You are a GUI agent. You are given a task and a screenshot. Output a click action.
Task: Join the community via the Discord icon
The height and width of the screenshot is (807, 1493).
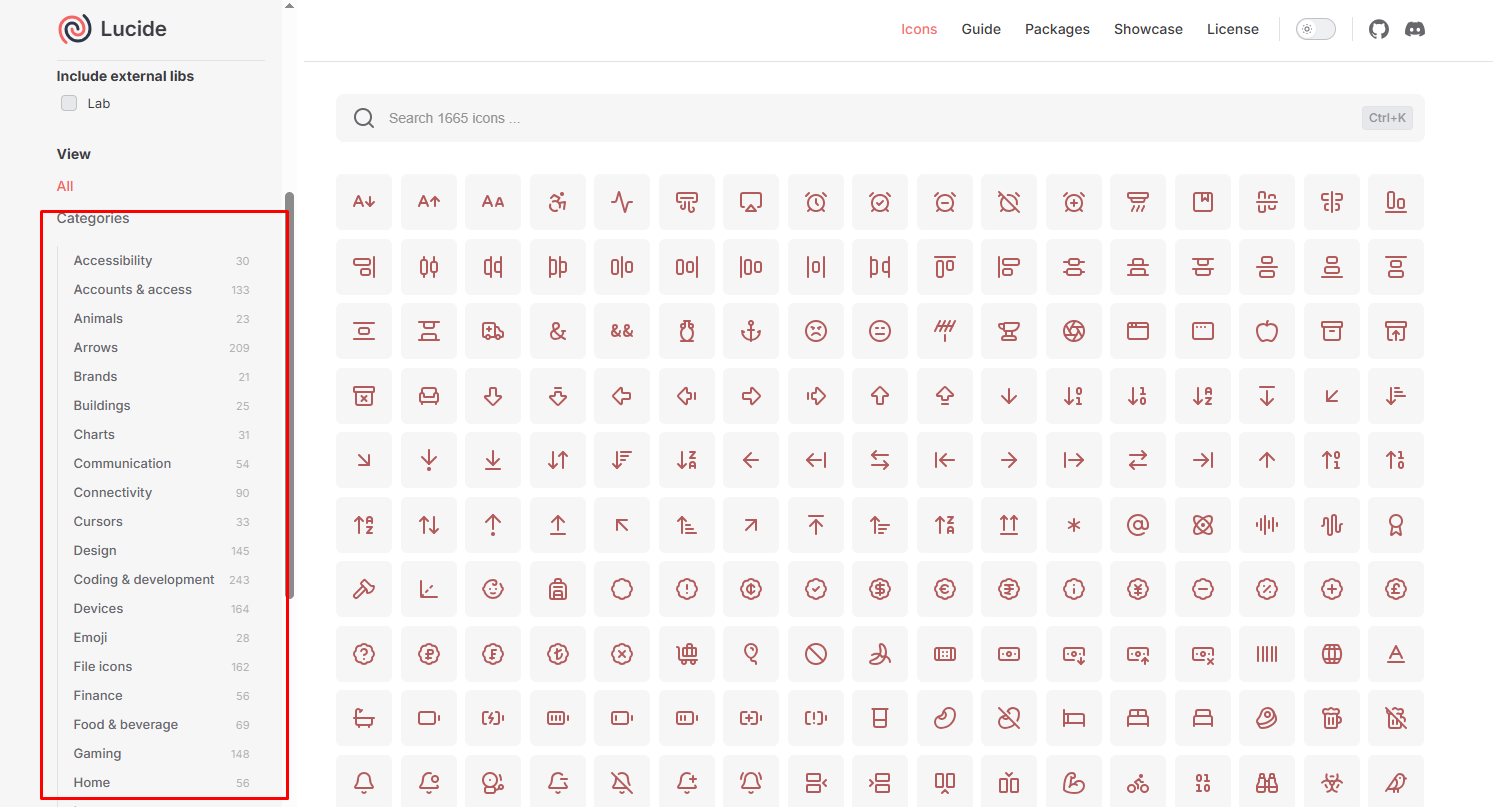tap(1414, 29)
